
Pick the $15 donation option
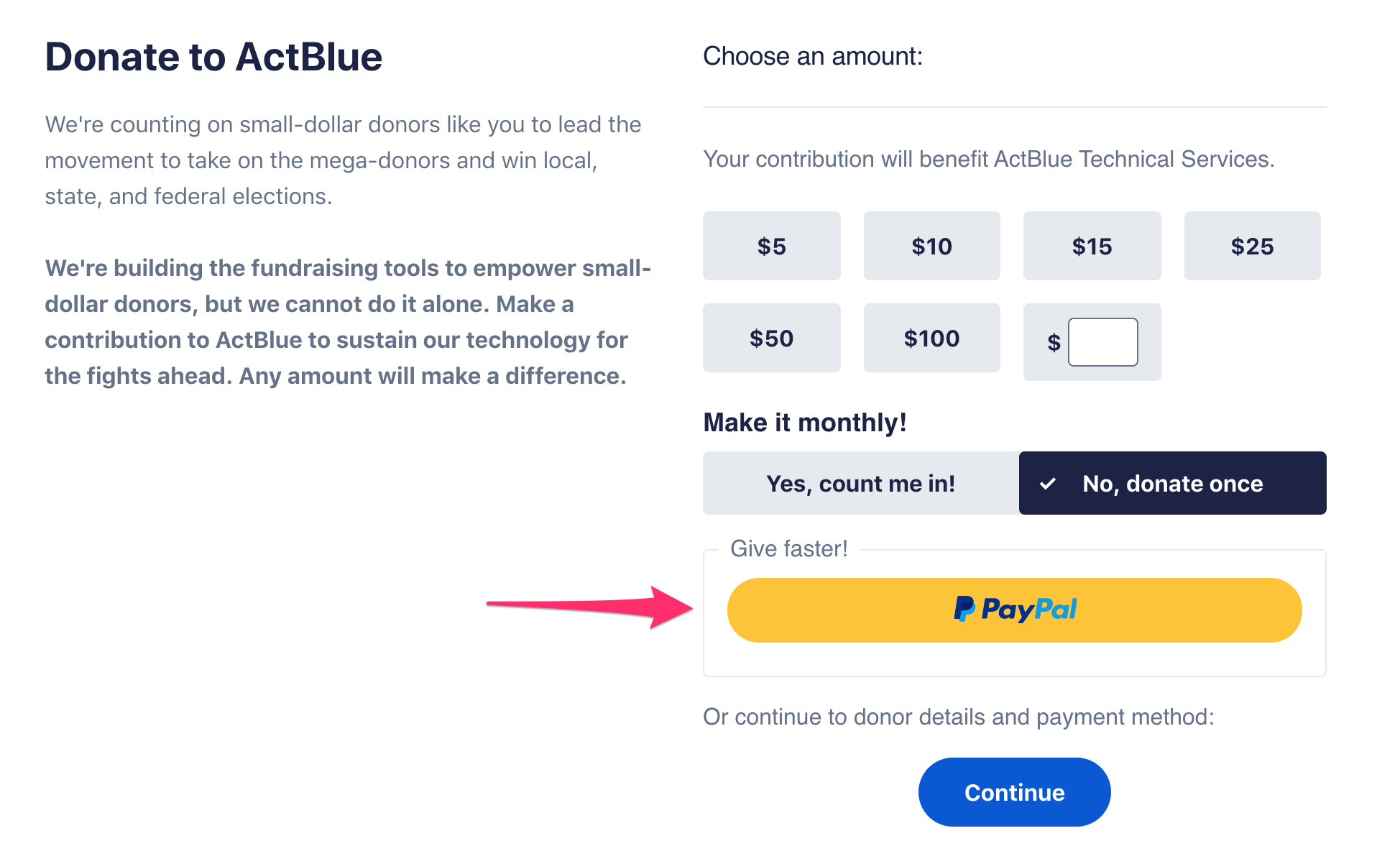(1092, 246)
